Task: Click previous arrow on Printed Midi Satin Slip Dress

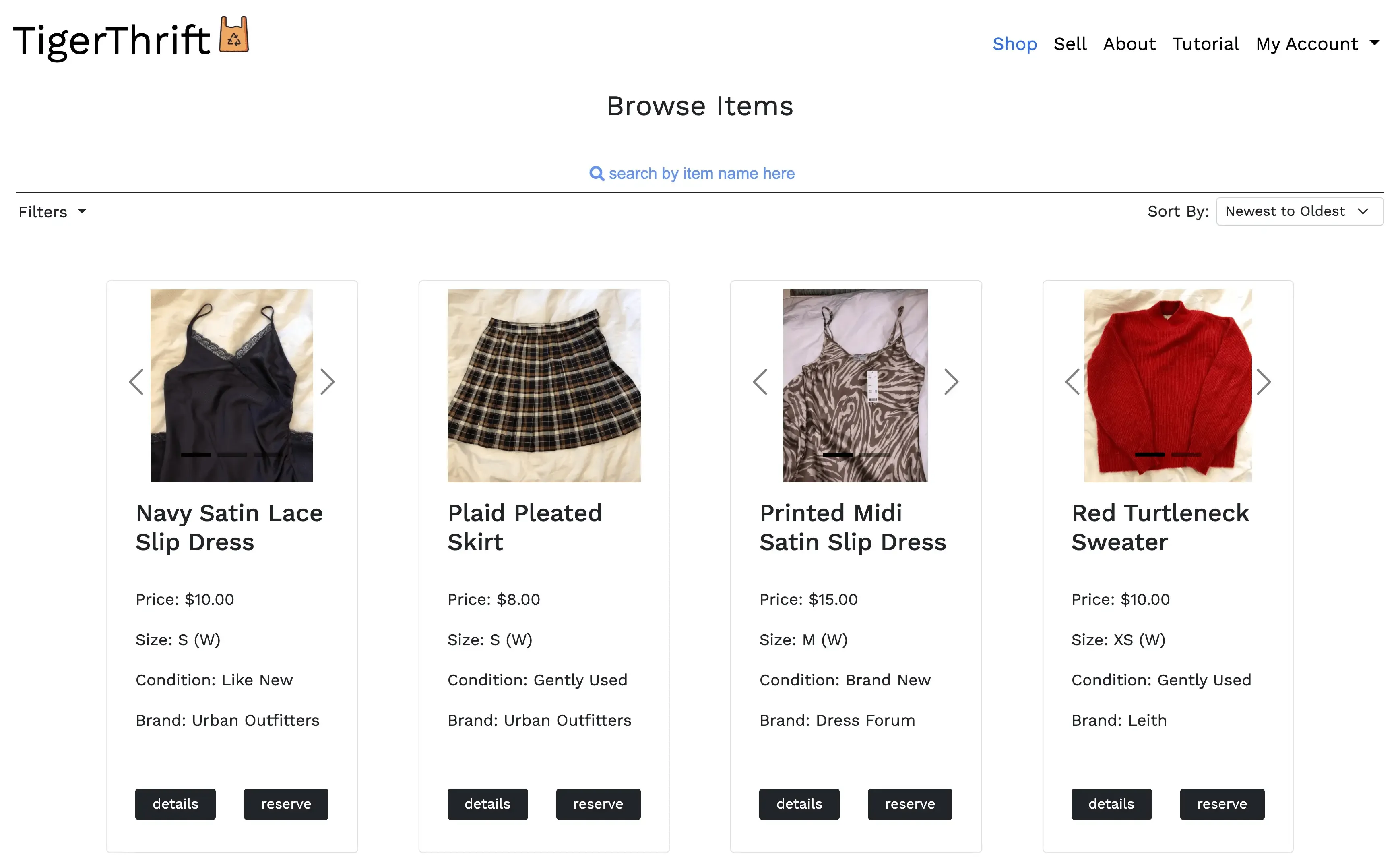Action: 760,382
